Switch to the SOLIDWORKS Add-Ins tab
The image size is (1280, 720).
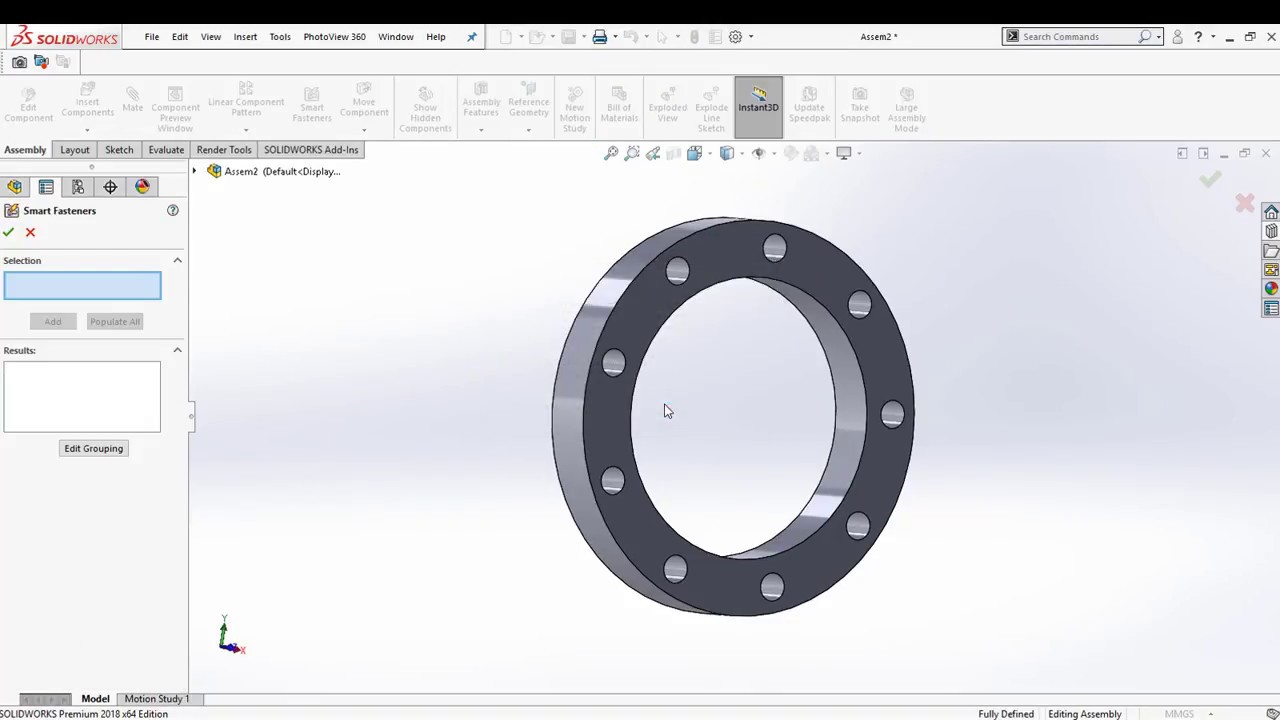click(311, 150)
